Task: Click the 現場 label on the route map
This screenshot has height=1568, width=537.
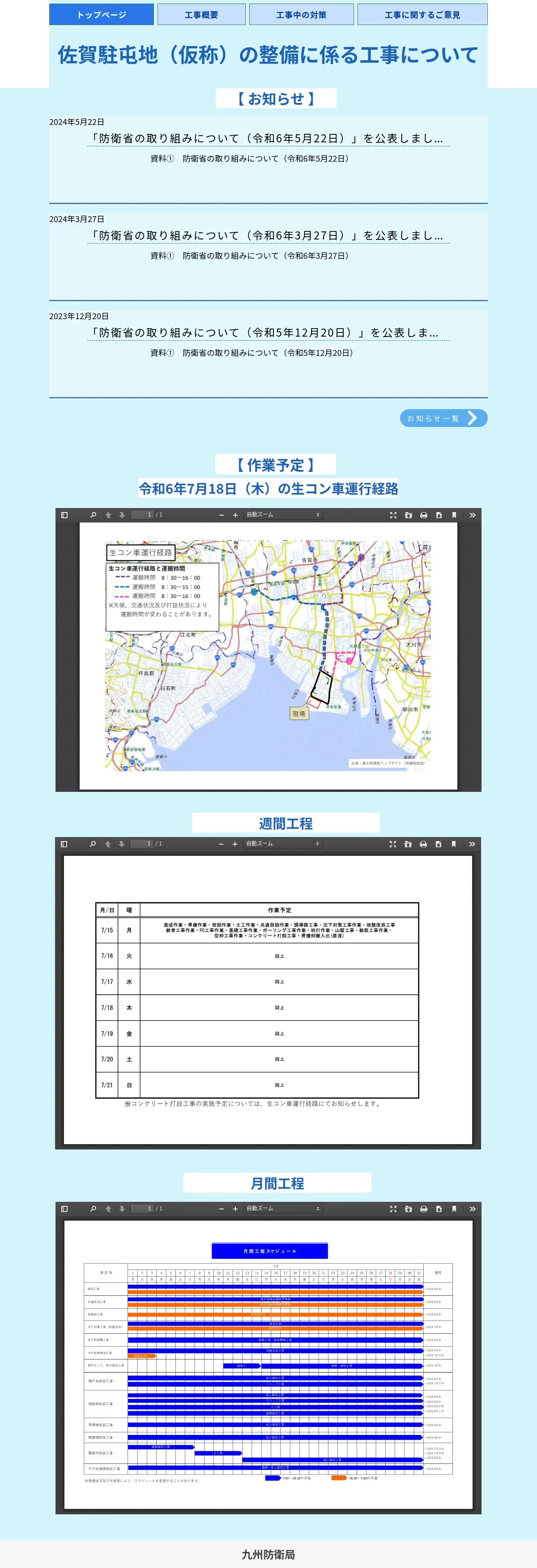Action: coord(299,714)
